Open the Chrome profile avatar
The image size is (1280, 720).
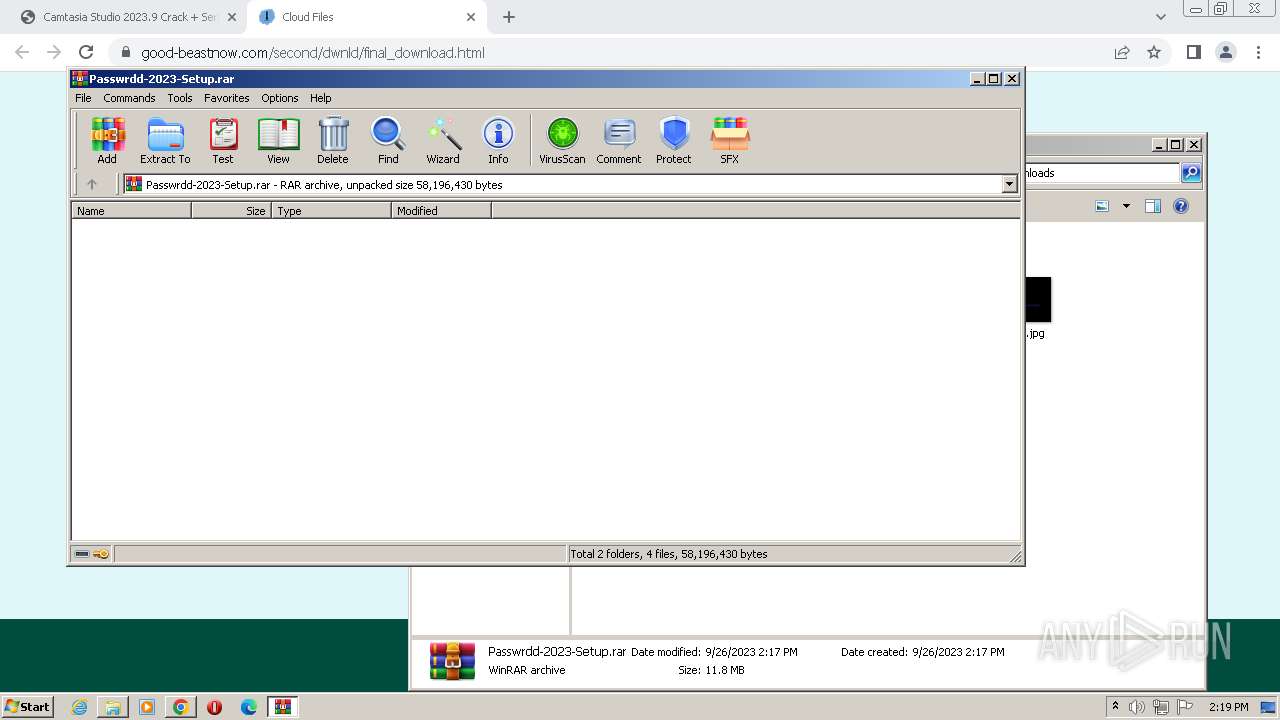tap(1225, 52)
